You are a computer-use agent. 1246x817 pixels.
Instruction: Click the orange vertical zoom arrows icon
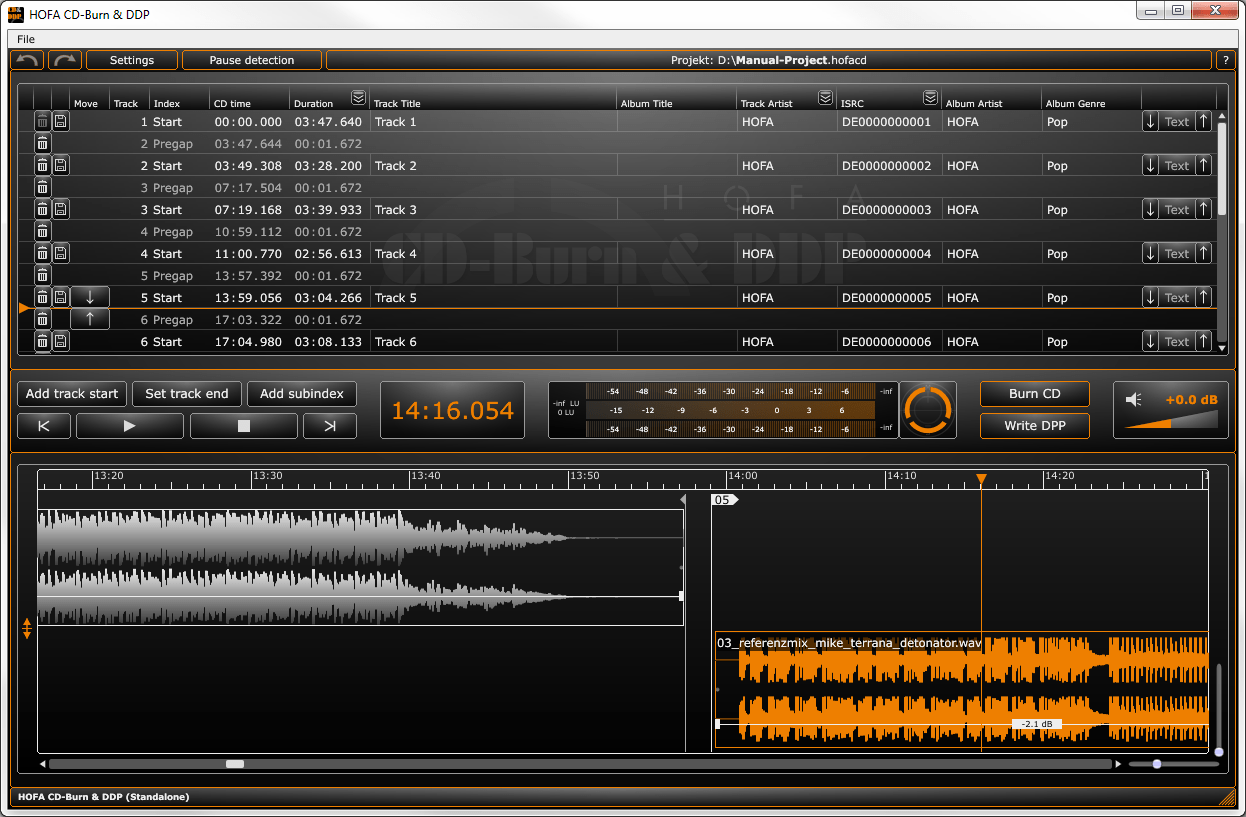pyautogui.click(x=27, y=629)
